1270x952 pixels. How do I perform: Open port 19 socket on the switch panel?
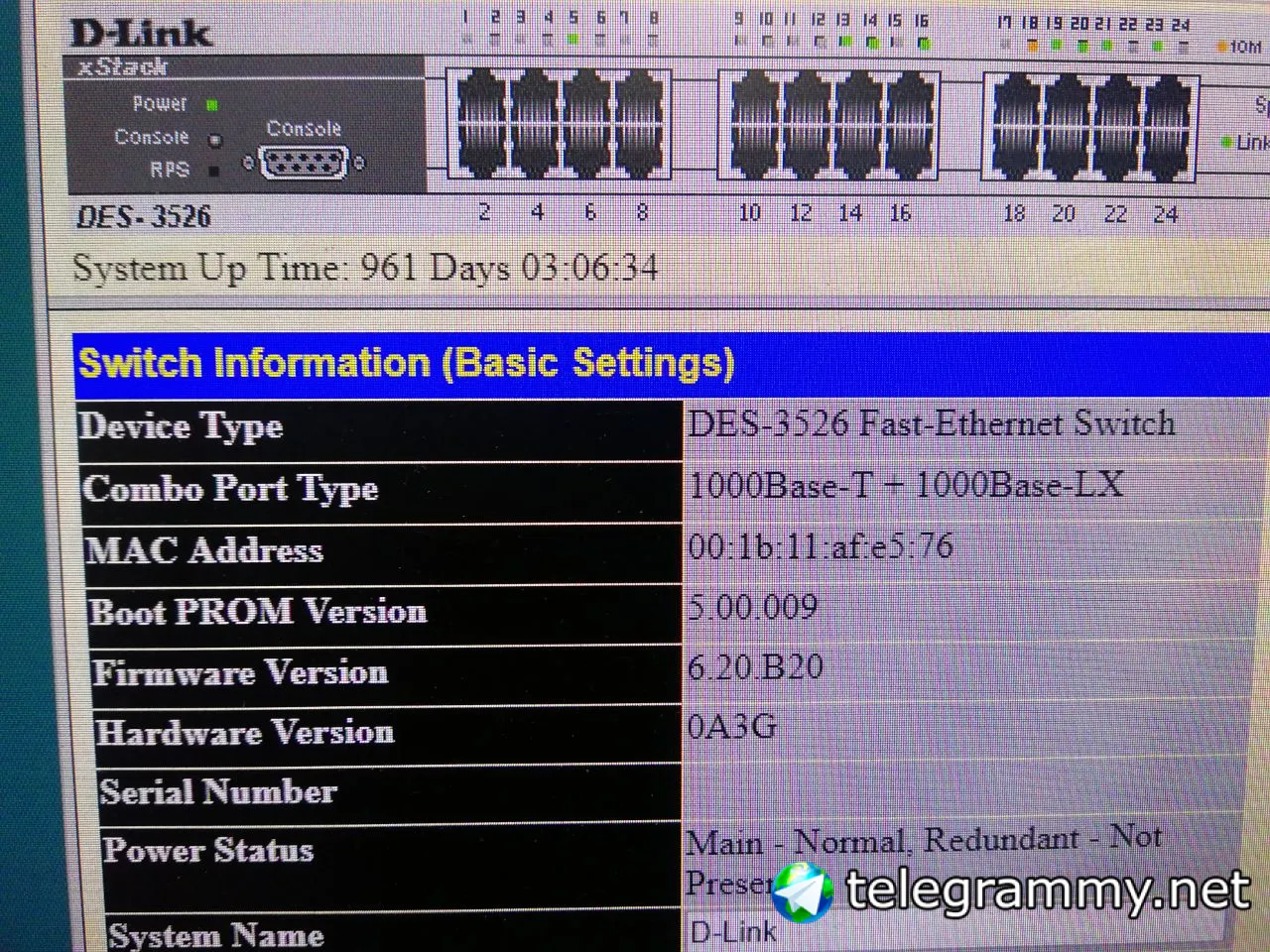pos(1069,100)
